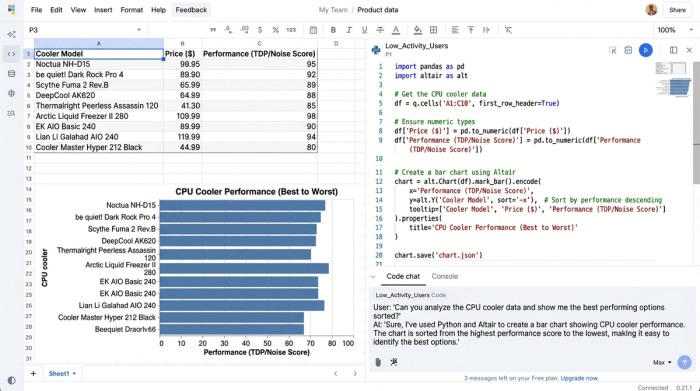
Task: Open the date format calendar icon
Action: [x=313, y=30]
